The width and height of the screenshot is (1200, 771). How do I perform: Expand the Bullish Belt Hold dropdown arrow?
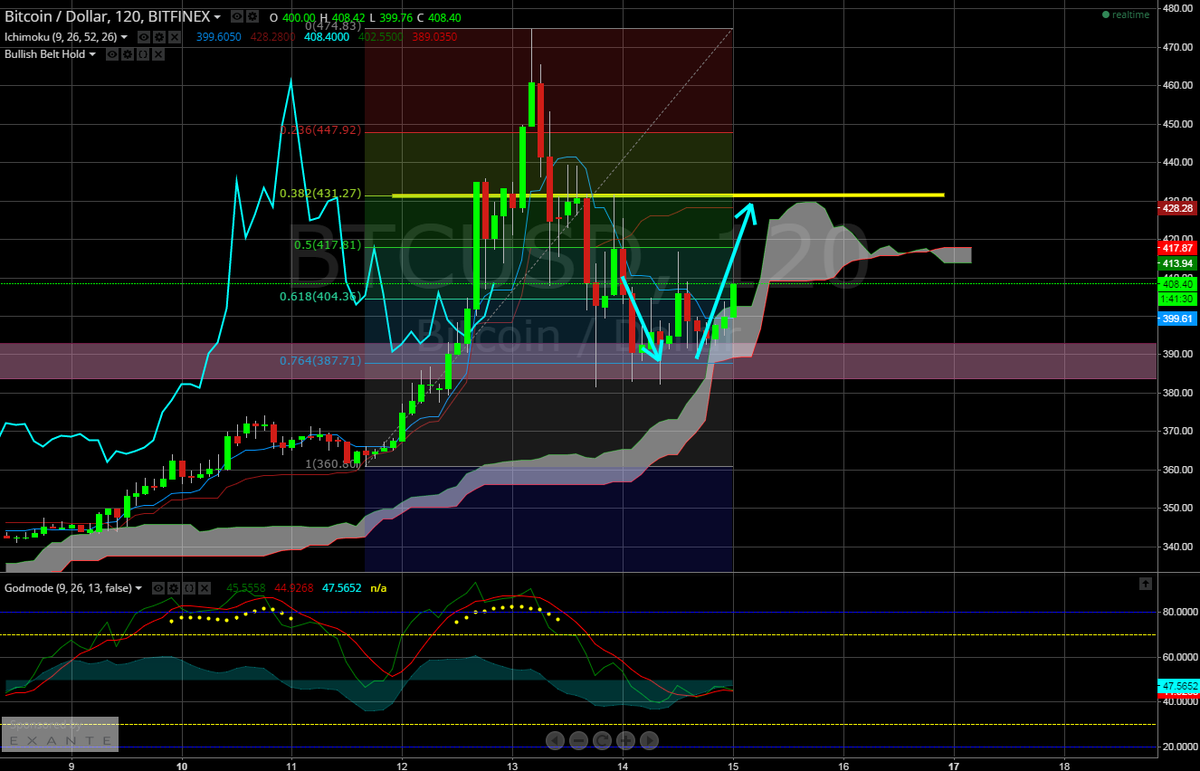pos(92,54)
